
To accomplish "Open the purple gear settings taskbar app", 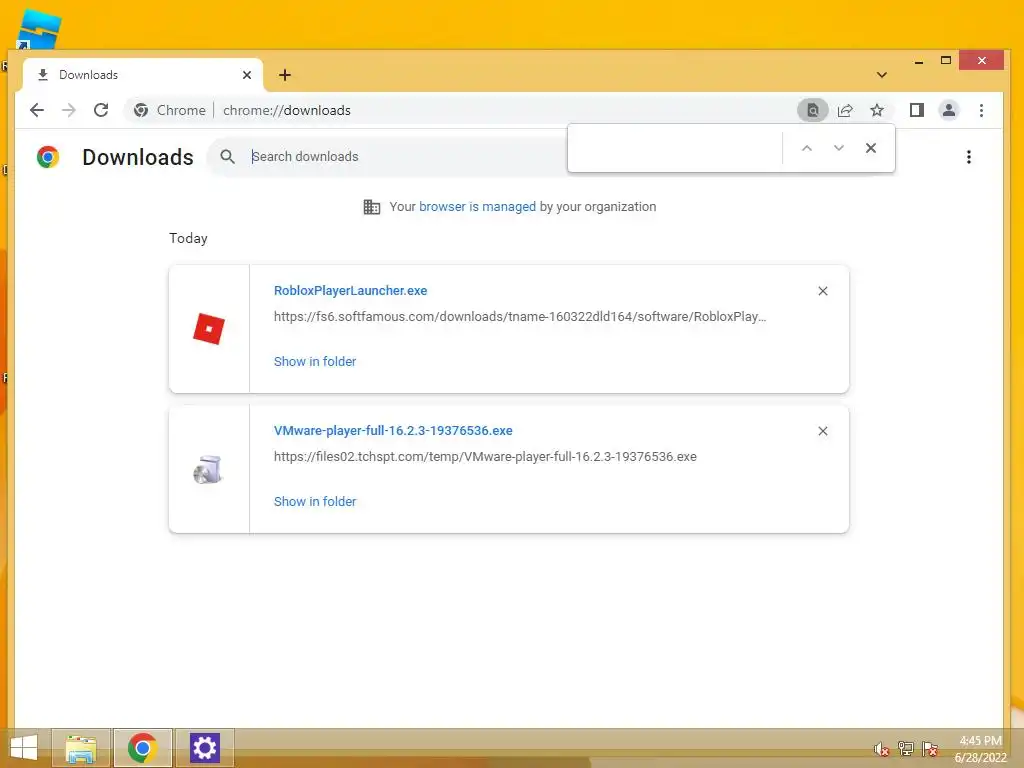I will (x=204, y=748).
